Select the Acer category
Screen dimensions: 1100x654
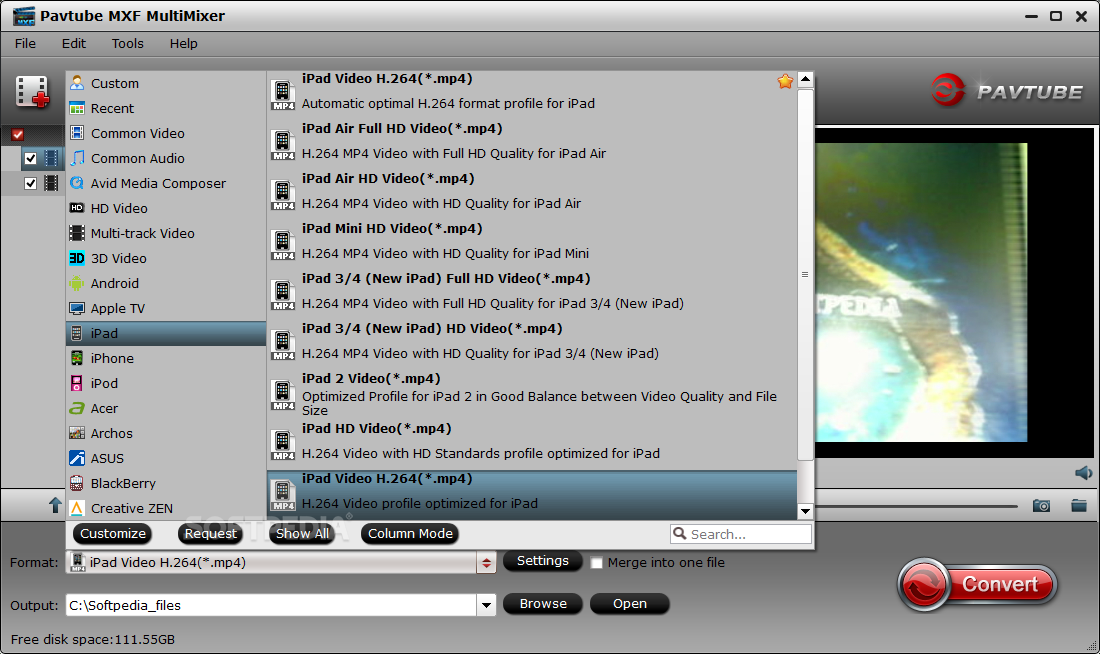[166, 408]
